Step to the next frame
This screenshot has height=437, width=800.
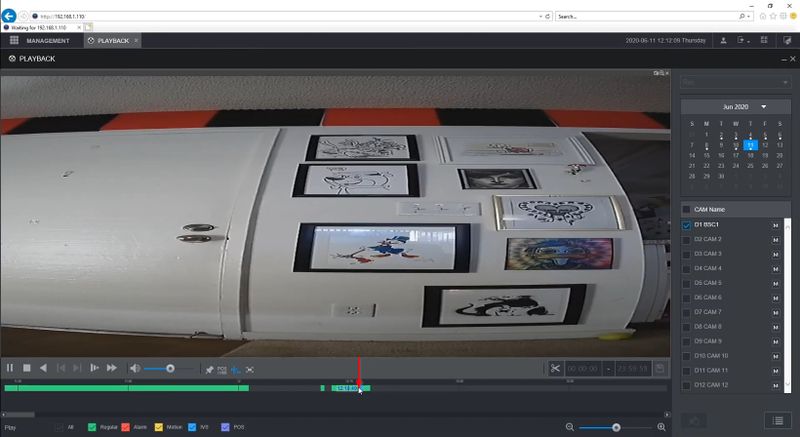[x=77, y=368]
